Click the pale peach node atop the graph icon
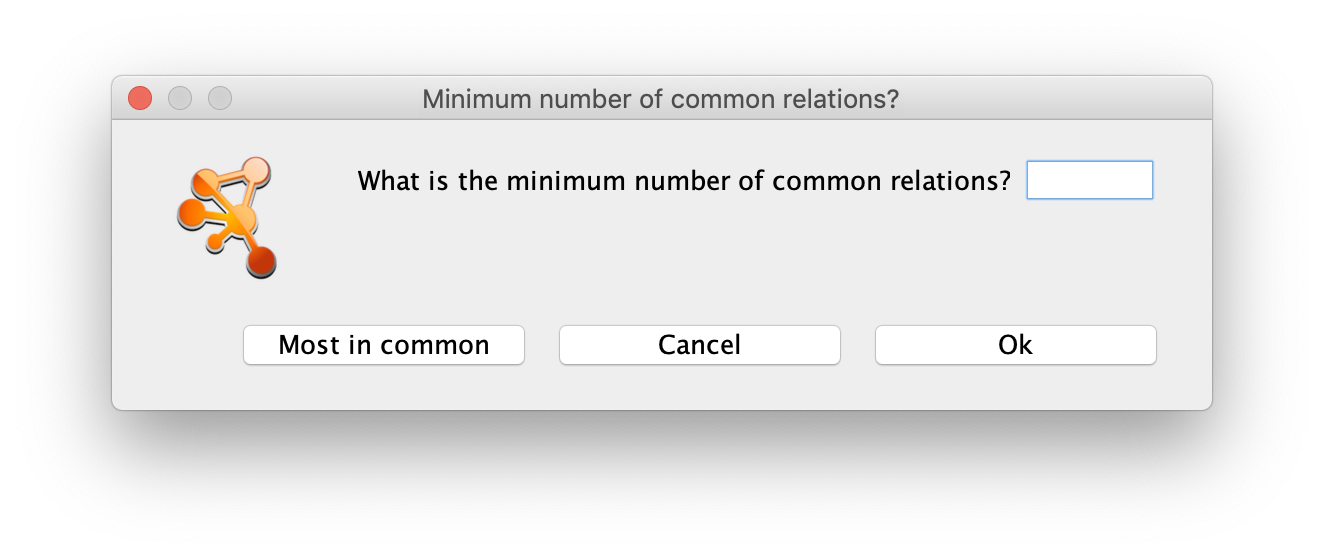The image size is (1324, 558). pyautogui.click(x=257, y=170)
